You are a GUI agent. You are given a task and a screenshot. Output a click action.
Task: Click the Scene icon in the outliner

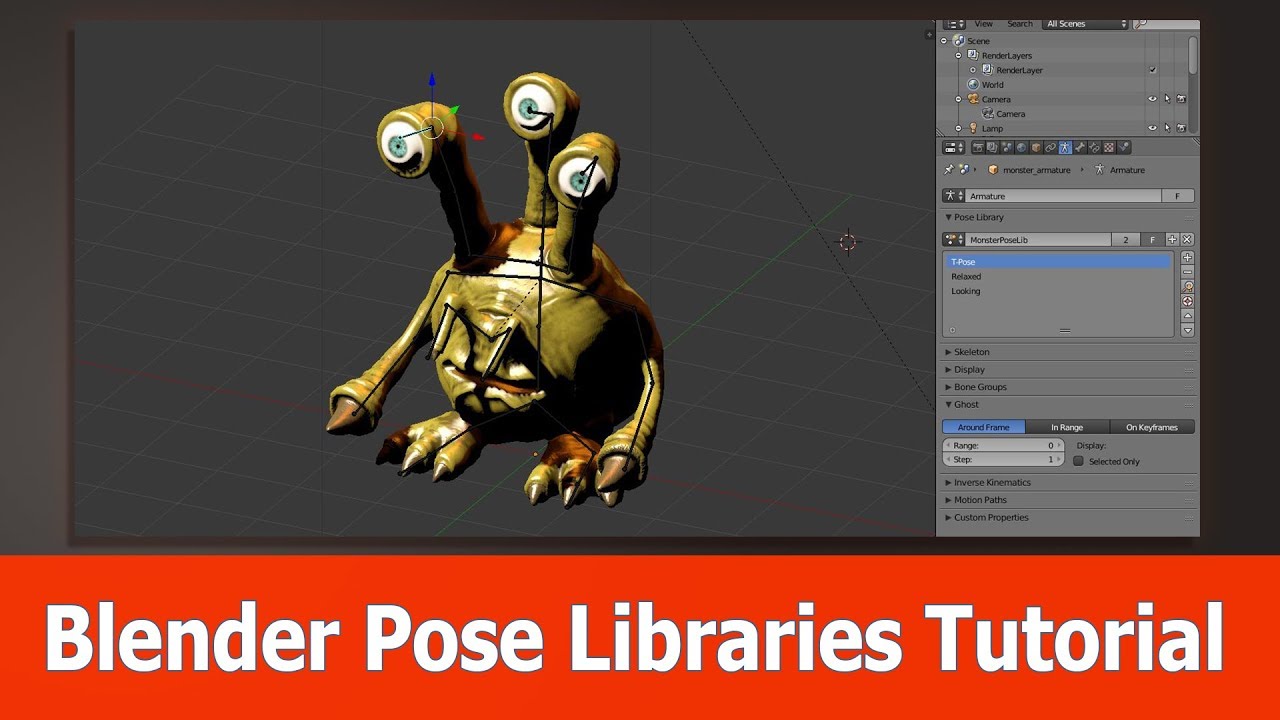tap(958, 40)
